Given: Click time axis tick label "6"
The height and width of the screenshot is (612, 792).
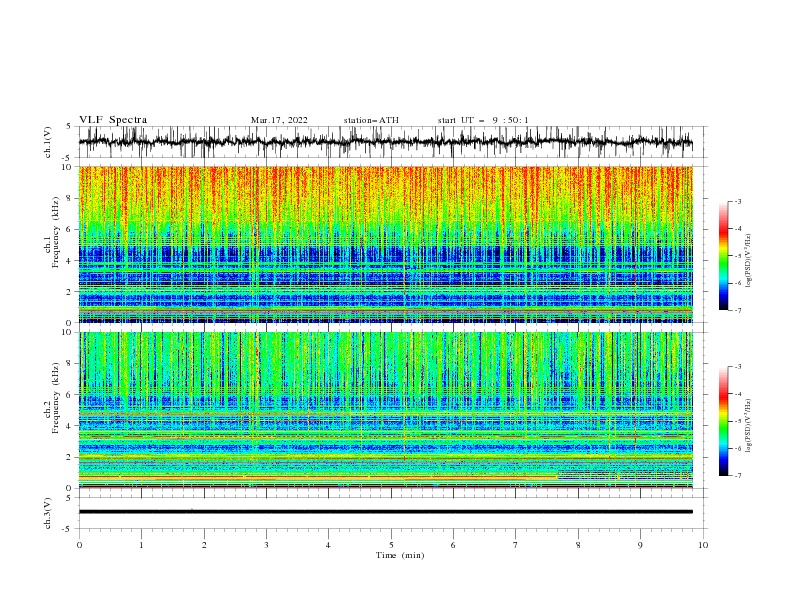Looking at the screenshot, I should [453, 545].
